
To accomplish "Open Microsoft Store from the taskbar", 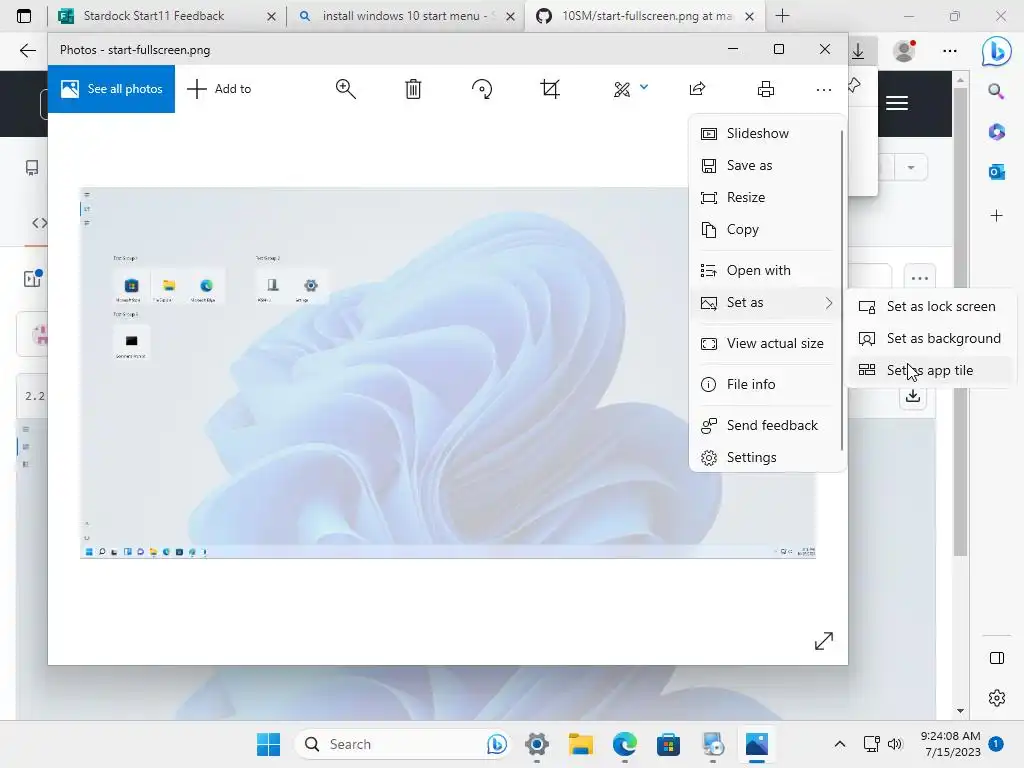I will [x=668, y=744].
